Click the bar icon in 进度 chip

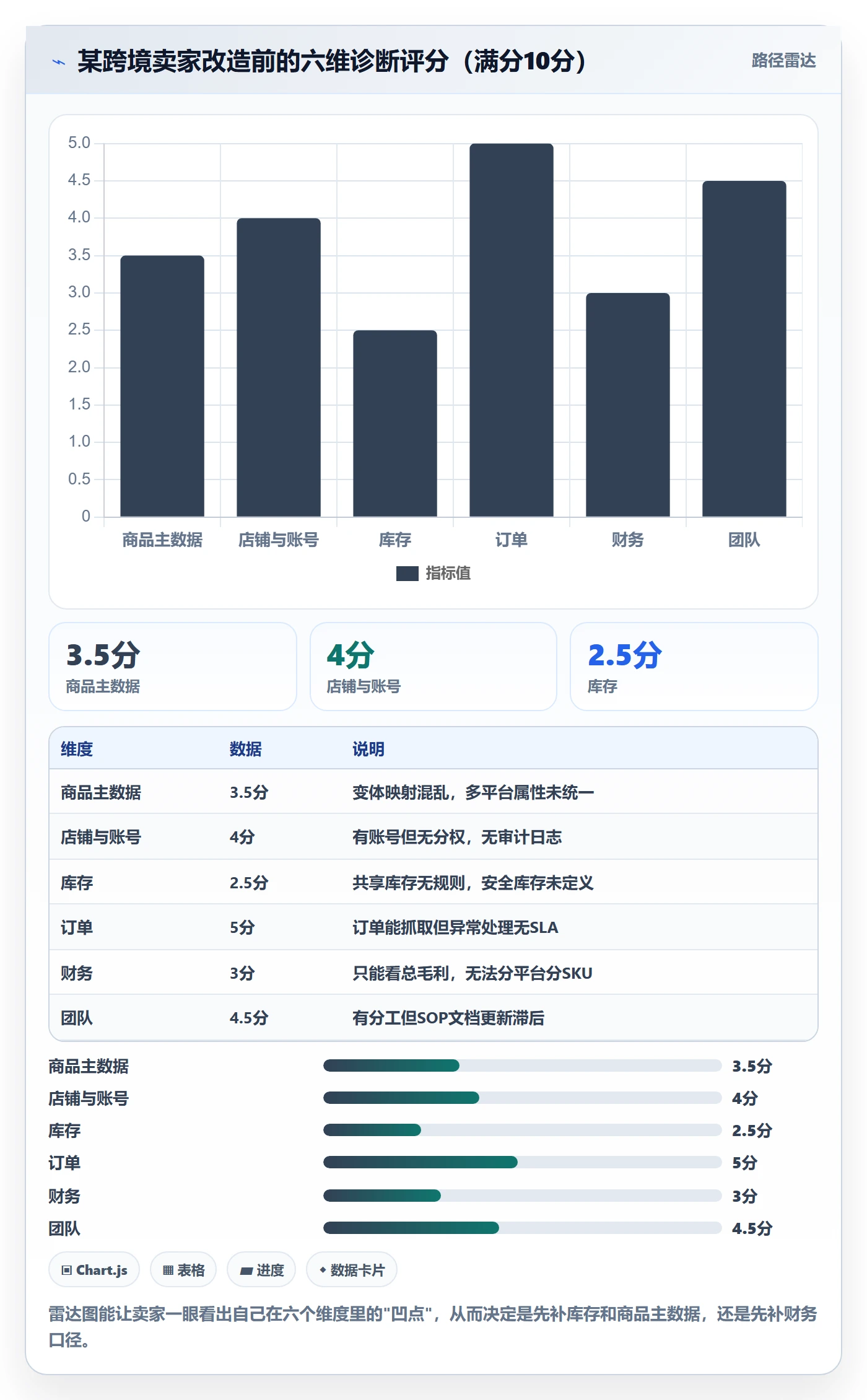[x=246, y=1271]
